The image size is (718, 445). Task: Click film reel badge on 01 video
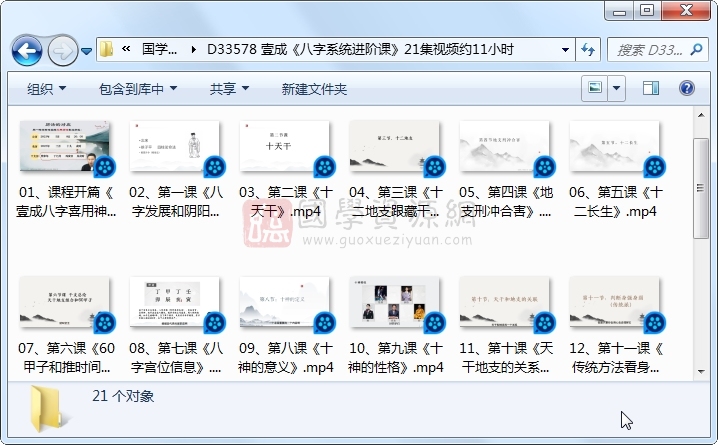click(x=105, y=167)
